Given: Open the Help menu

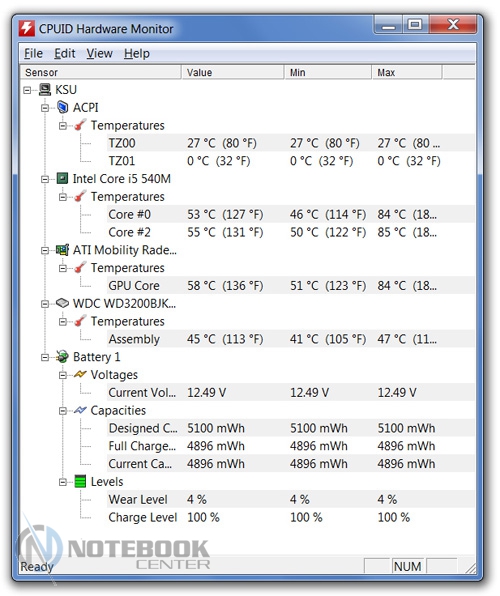Looking at the screenshot, I should 137,54.
